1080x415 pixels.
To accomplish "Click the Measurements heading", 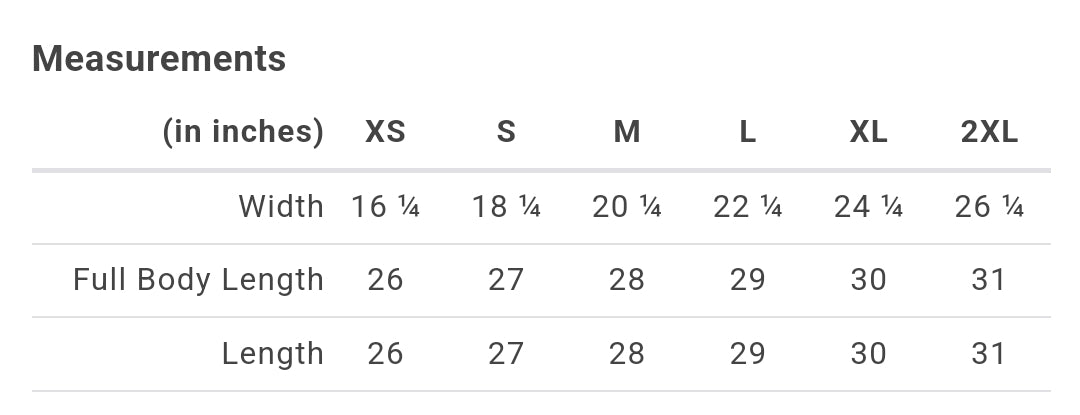I will (159, 59).
